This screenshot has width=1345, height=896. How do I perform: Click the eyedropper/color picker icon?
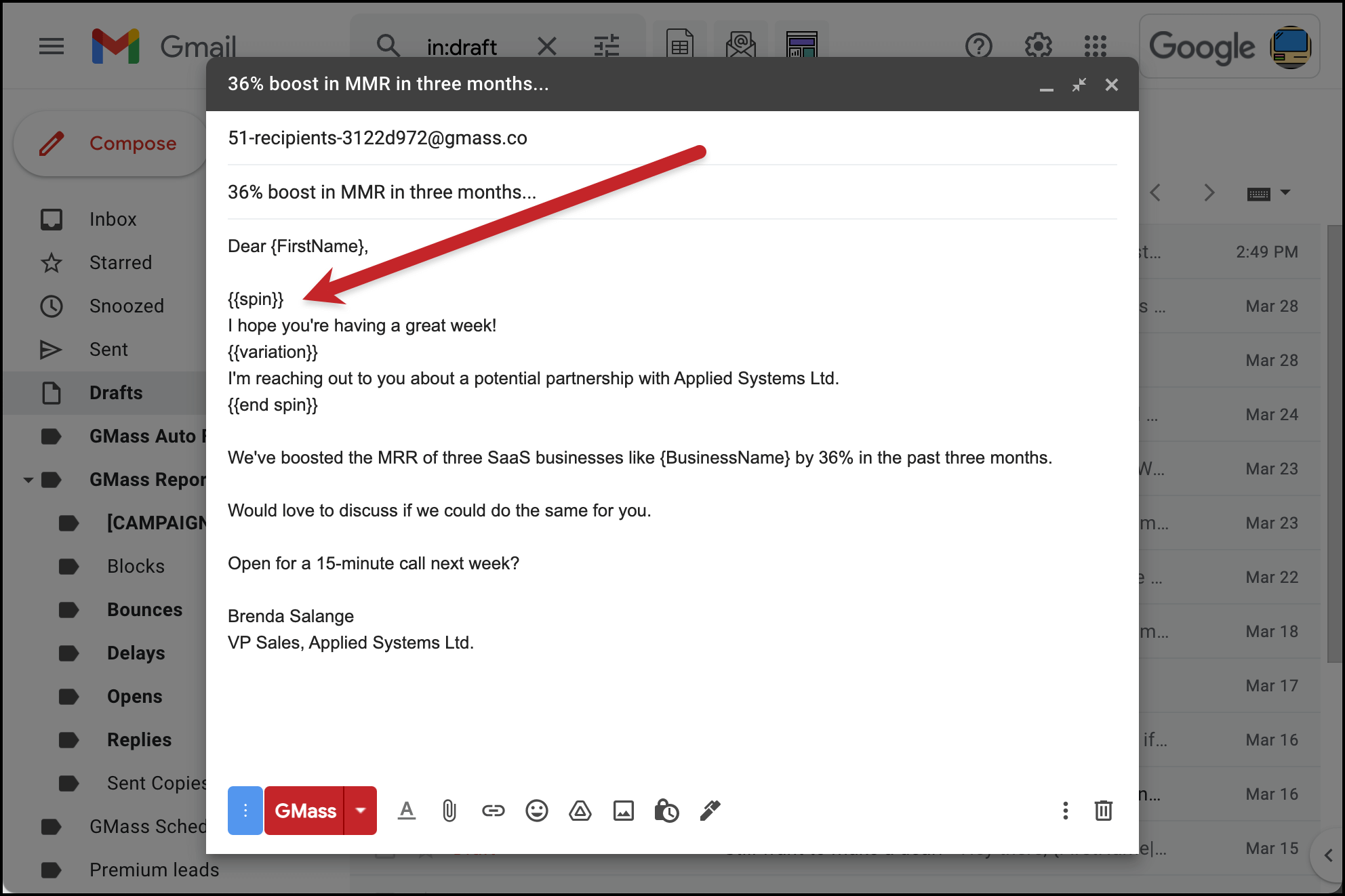click(x=711, y=811)
